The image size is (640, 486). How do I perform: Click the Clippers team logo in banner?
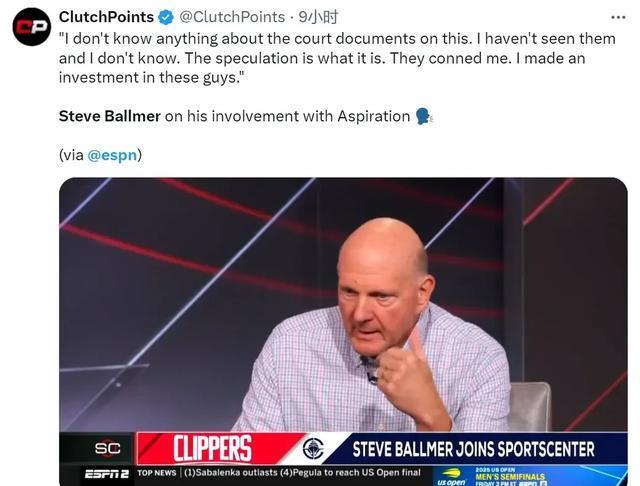click(x=313, y=448)
